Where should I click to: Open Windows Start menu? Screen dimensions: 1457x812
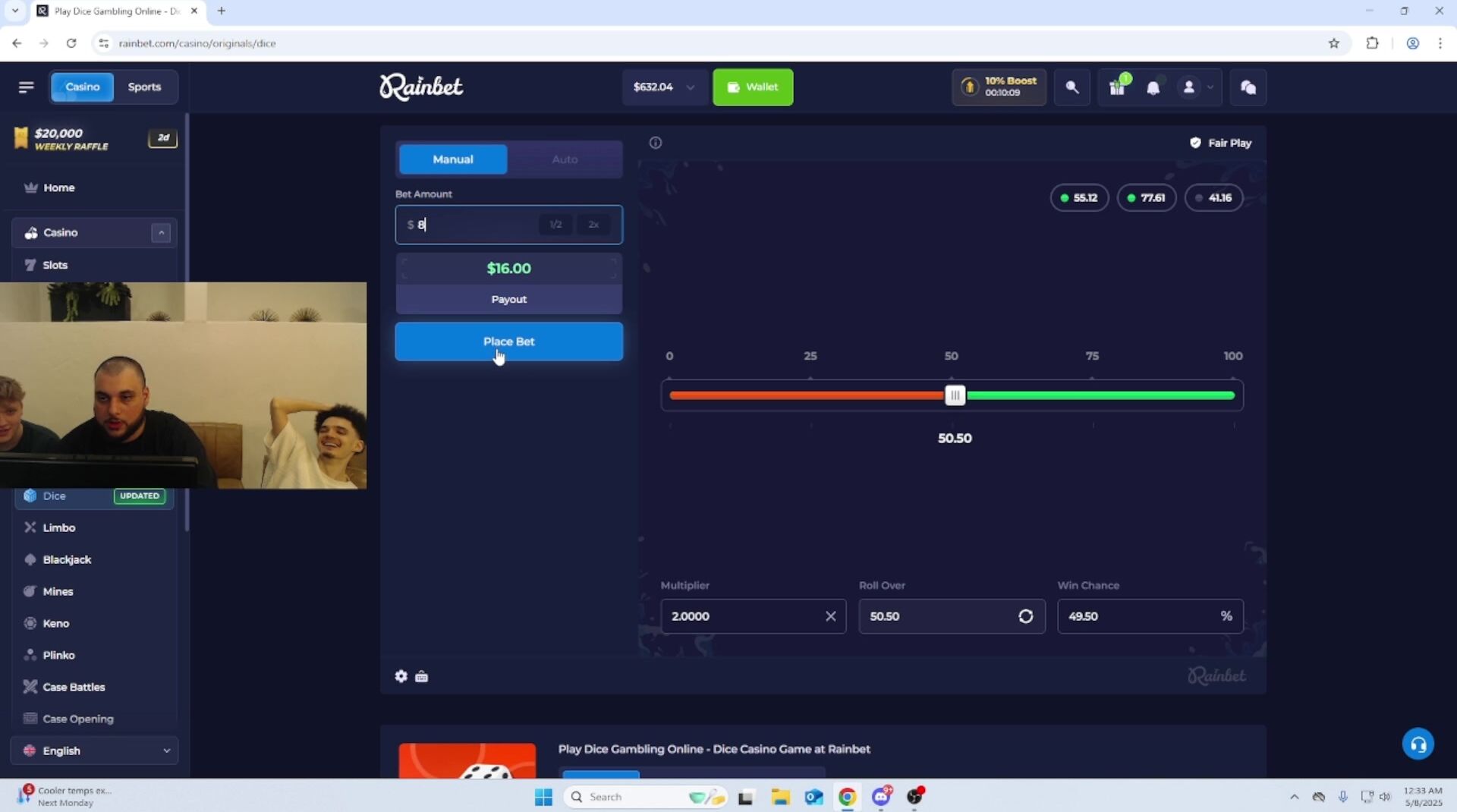point(543,797)
